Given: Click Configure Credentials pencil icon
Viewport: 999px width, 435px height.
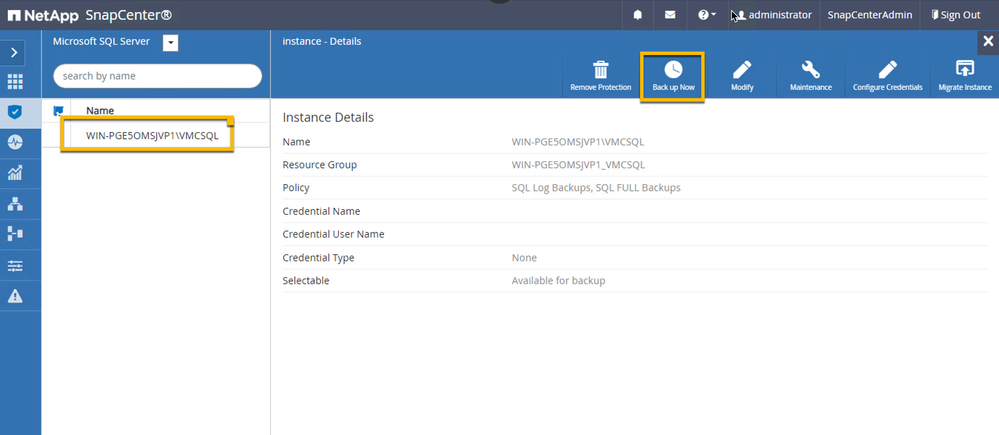Looking at the screenshot, I should tap(887, 70).
